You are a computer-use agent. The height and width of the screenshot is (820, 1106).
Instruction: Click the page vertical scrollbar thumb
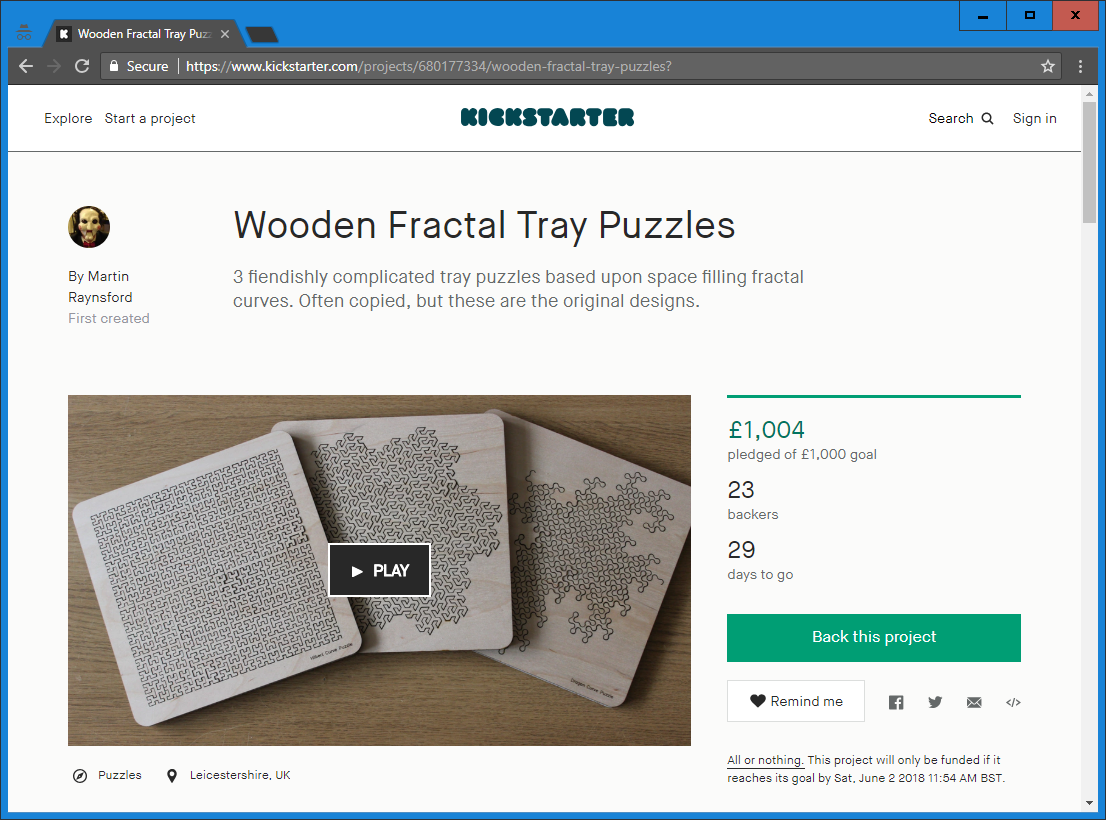click(1090, 162)
